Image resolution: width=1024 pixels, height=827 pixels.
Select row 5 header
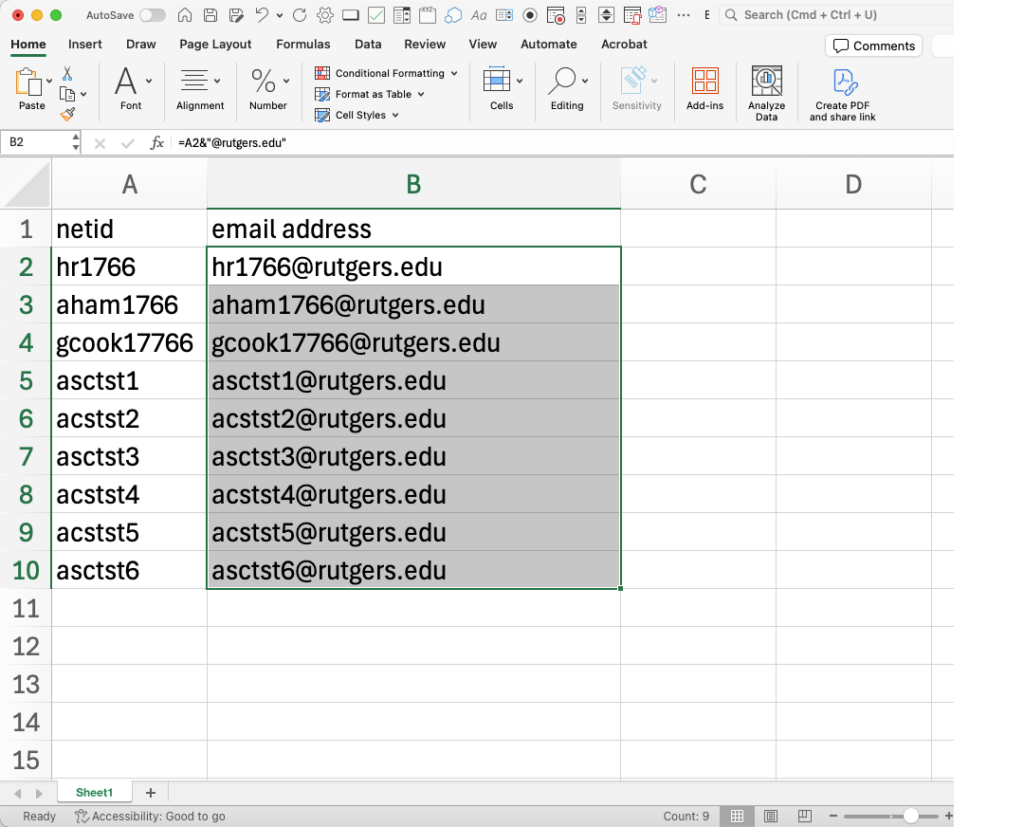(26, 380)
